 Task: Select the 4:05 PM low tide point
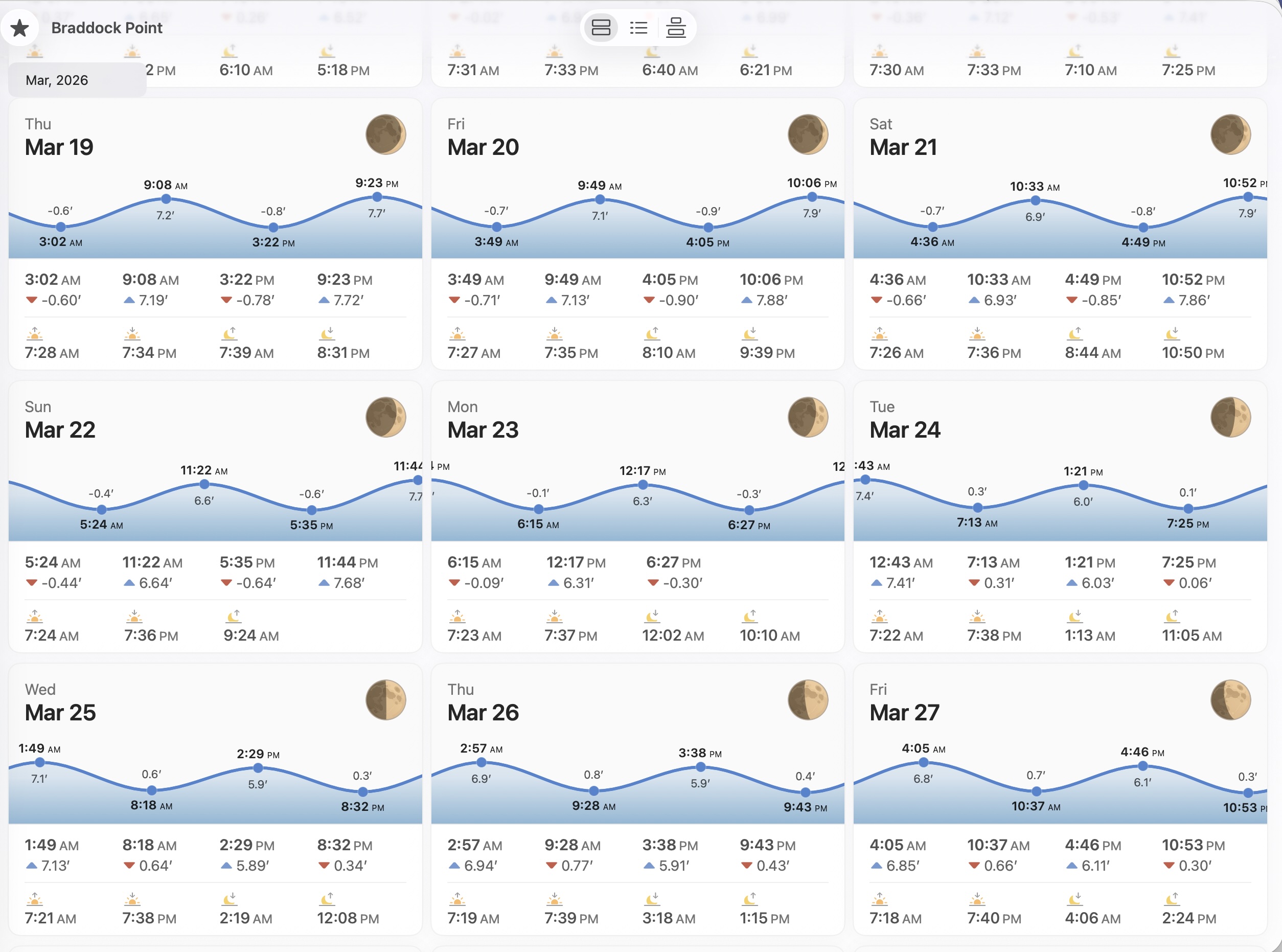[x=708, y=227]
